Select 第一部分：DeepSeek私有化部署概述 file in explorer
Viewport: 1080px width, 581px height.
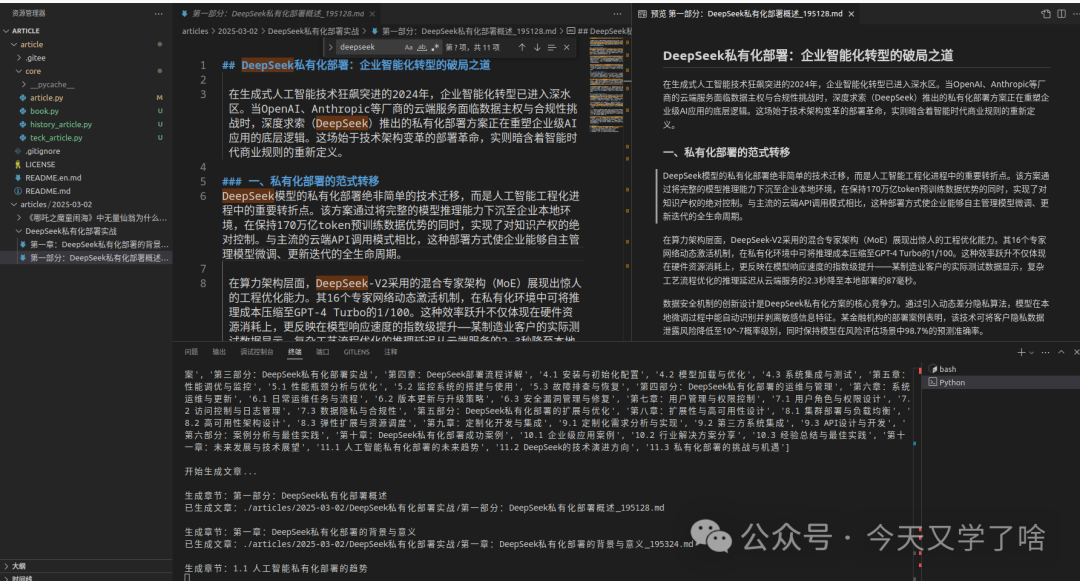pyautogui.click(x=99, y=258)
